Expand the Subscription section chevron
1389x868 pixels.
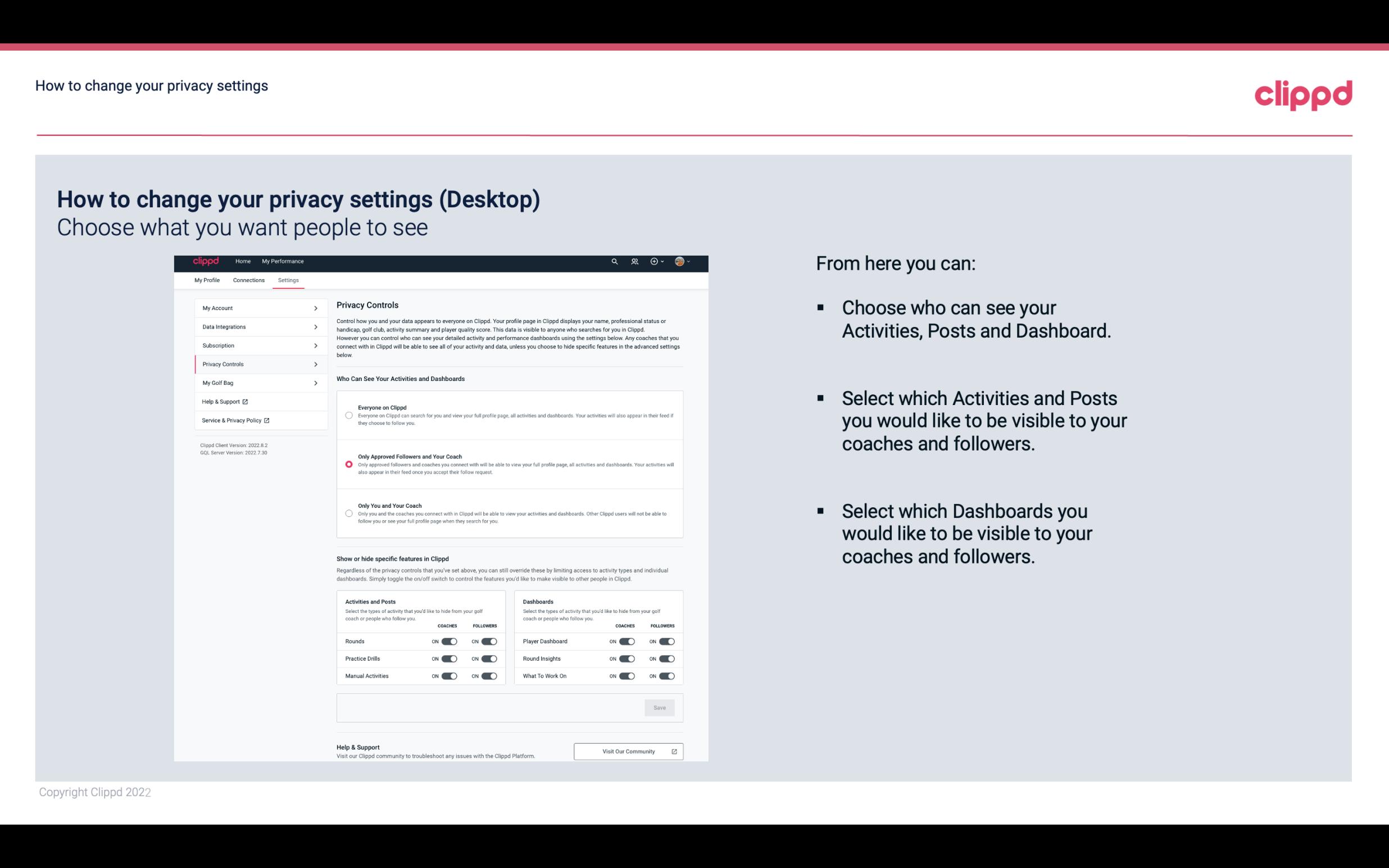316,345
